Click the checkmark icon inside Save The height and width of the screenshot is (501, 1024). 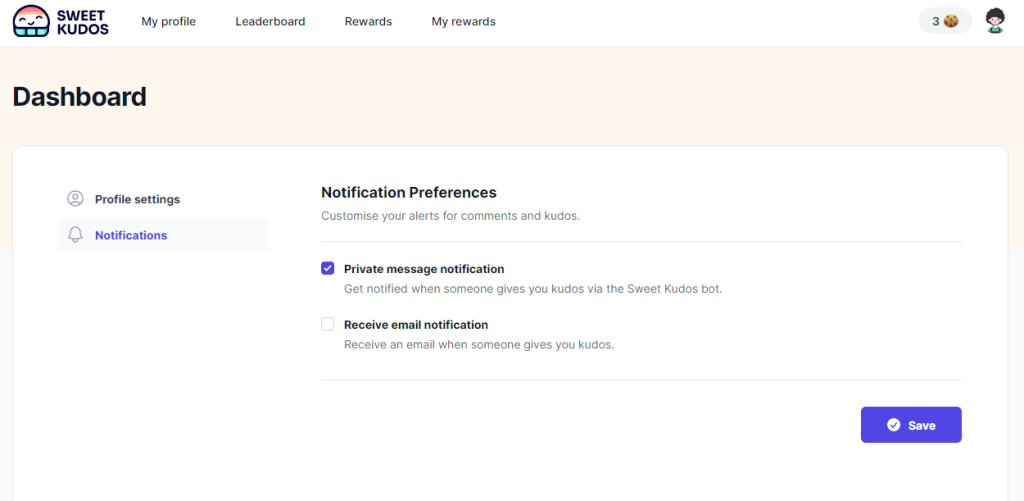click(893, 425)
